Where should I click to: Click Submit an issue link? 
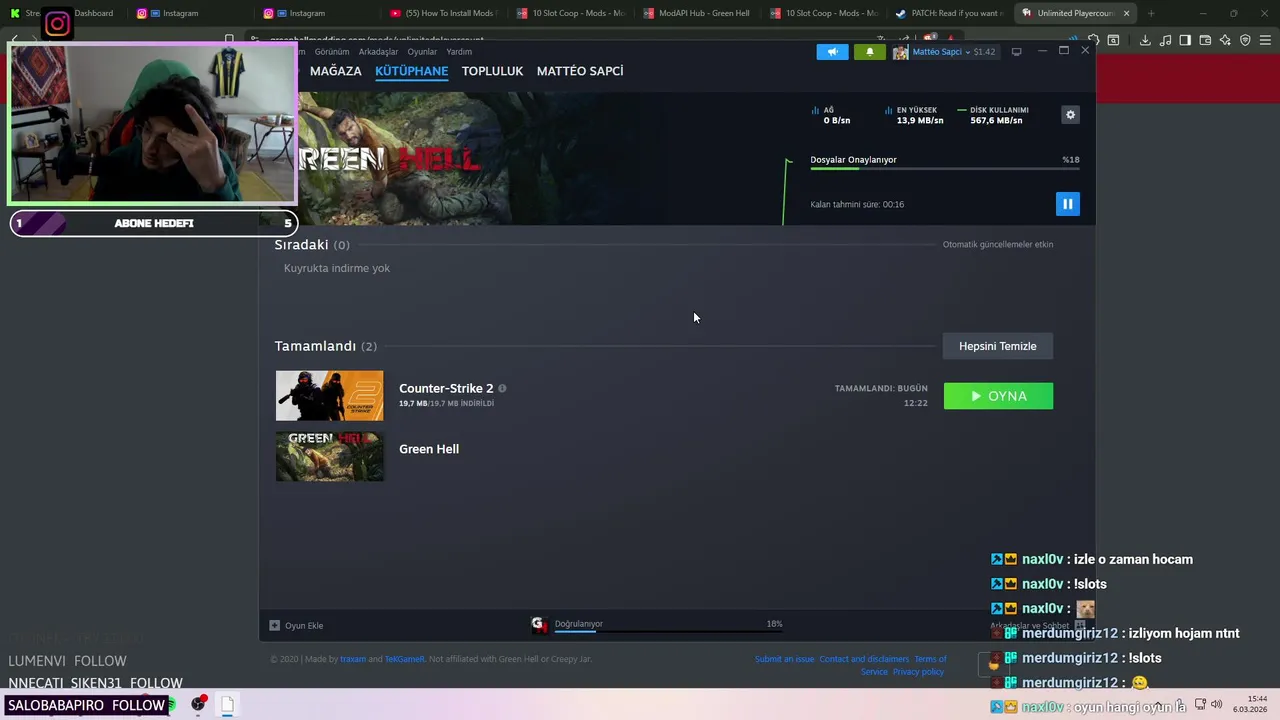click(784, 659)
